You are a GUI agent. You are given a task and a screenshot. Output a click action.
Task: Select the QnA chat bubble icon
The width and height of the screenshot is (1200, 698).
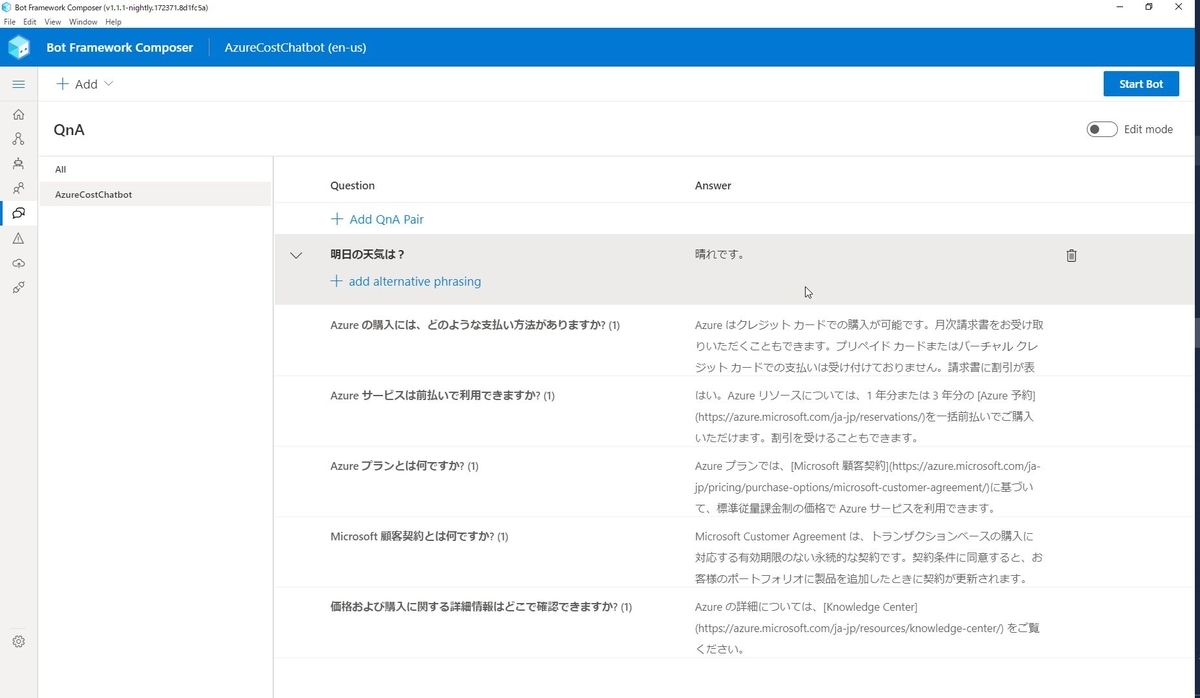point(18,213)
